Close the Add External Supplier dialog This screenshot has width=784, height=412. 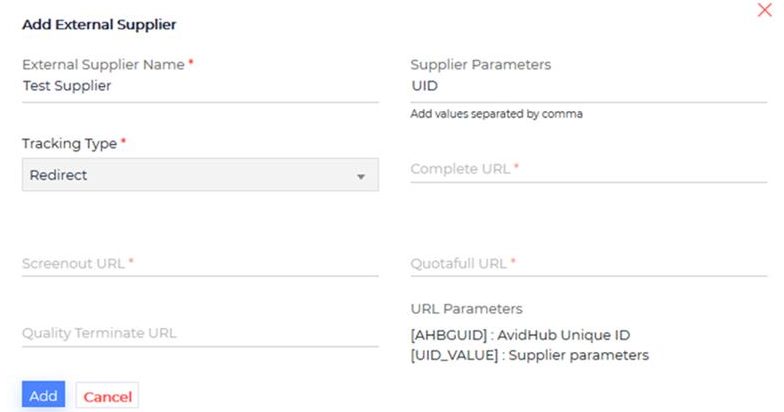click(765, 10)
